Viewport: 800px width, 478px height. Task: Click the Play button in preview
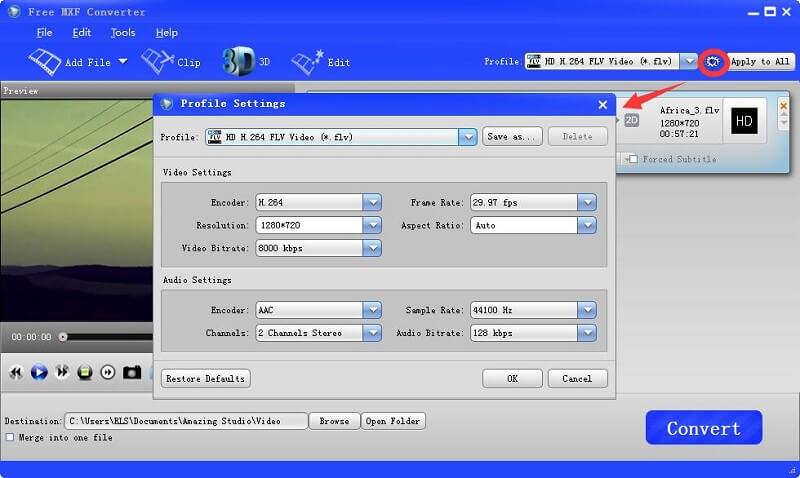pos(39,372)
